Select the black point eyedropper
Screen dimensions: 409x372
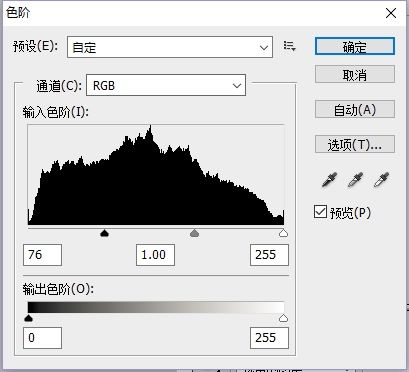pos(329,180)
